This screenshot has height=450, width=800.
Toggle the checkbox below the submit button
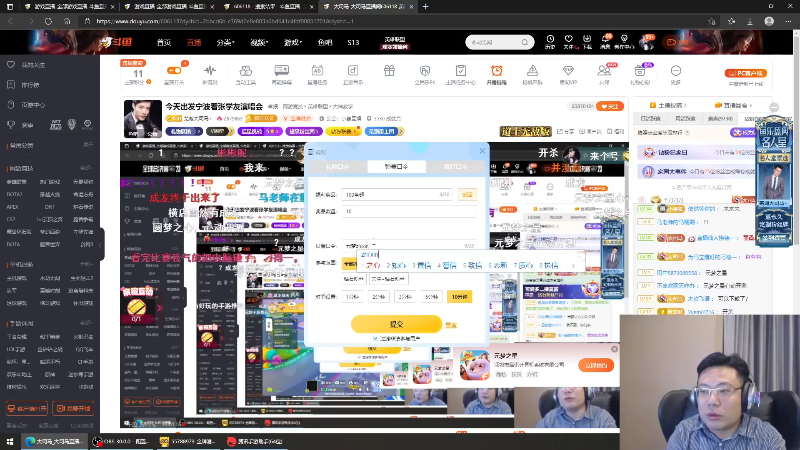point(376,338)
